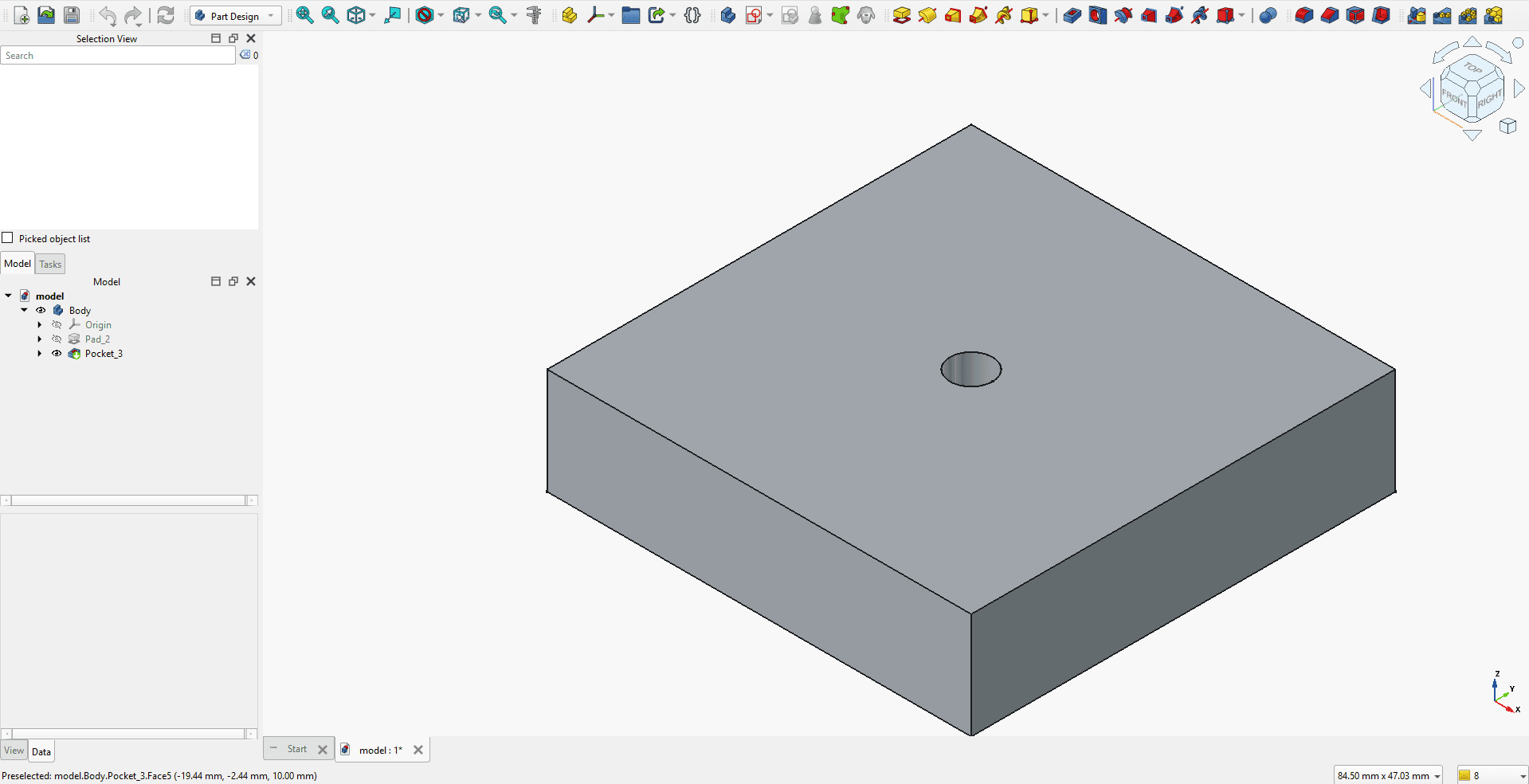The image size is (1529, 784).
Task: Select the Subtractive Pipe tool
Action: coord(1174,15)
